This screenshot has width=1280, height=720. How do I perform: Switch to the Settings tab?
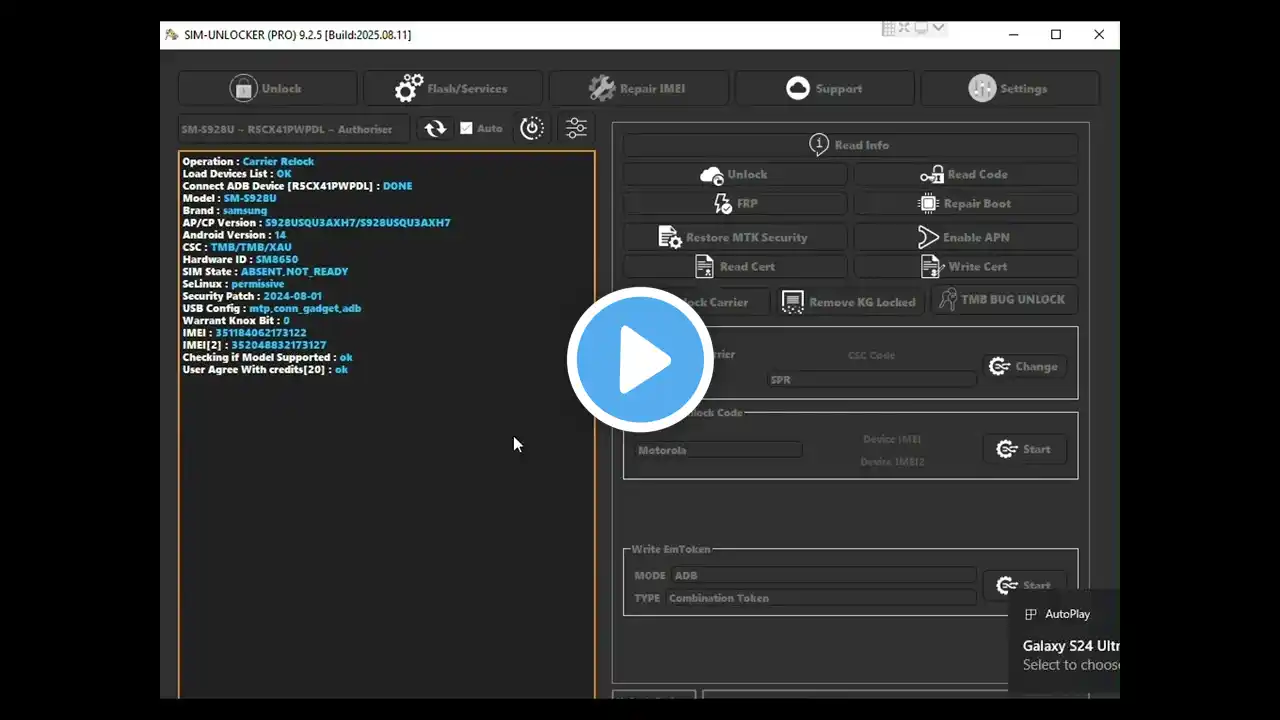1008,89
